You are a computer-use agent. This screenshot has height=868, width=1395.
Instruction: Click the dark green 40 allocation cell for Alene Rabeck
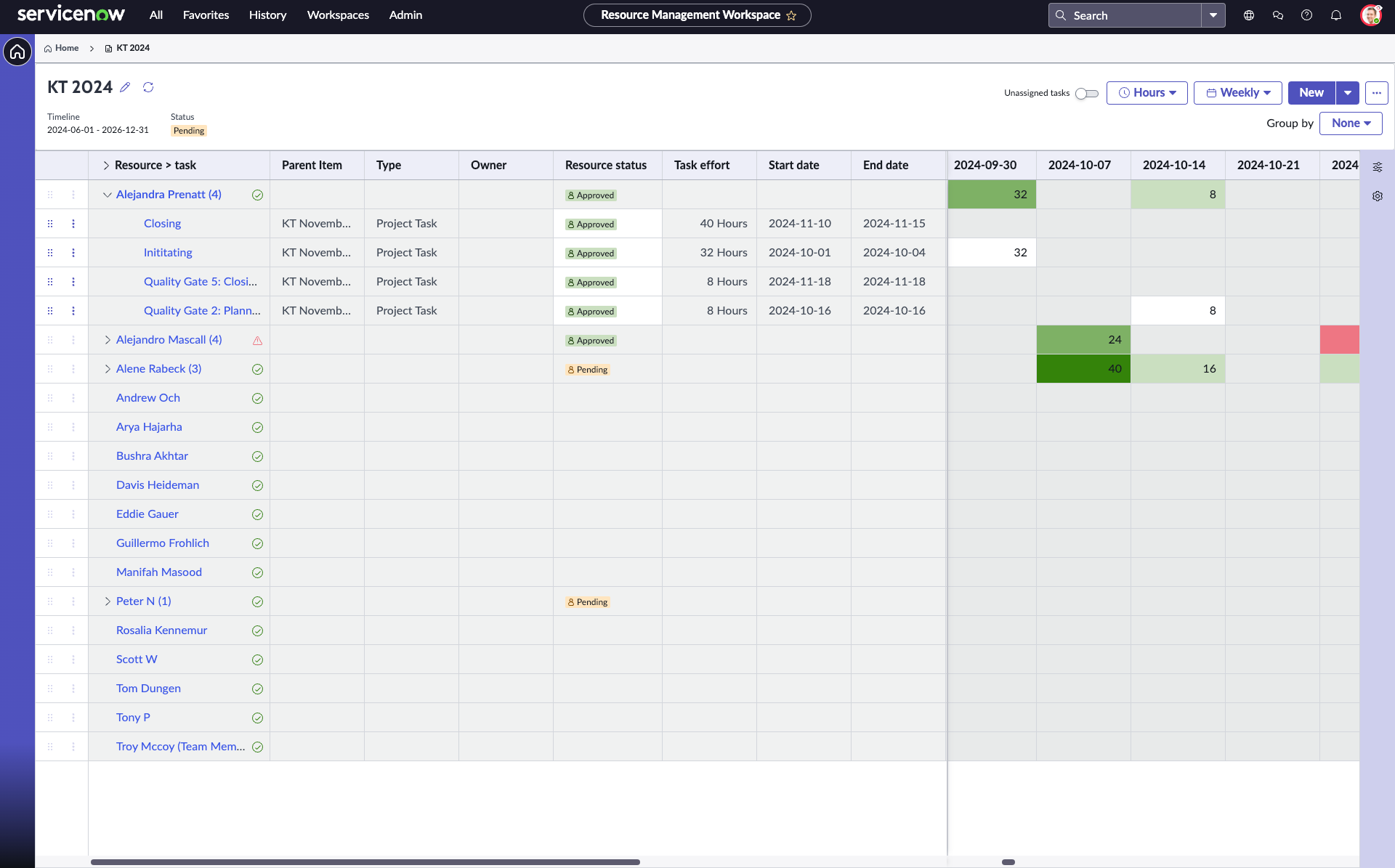pyautogui.click(x=1083, y=369)
